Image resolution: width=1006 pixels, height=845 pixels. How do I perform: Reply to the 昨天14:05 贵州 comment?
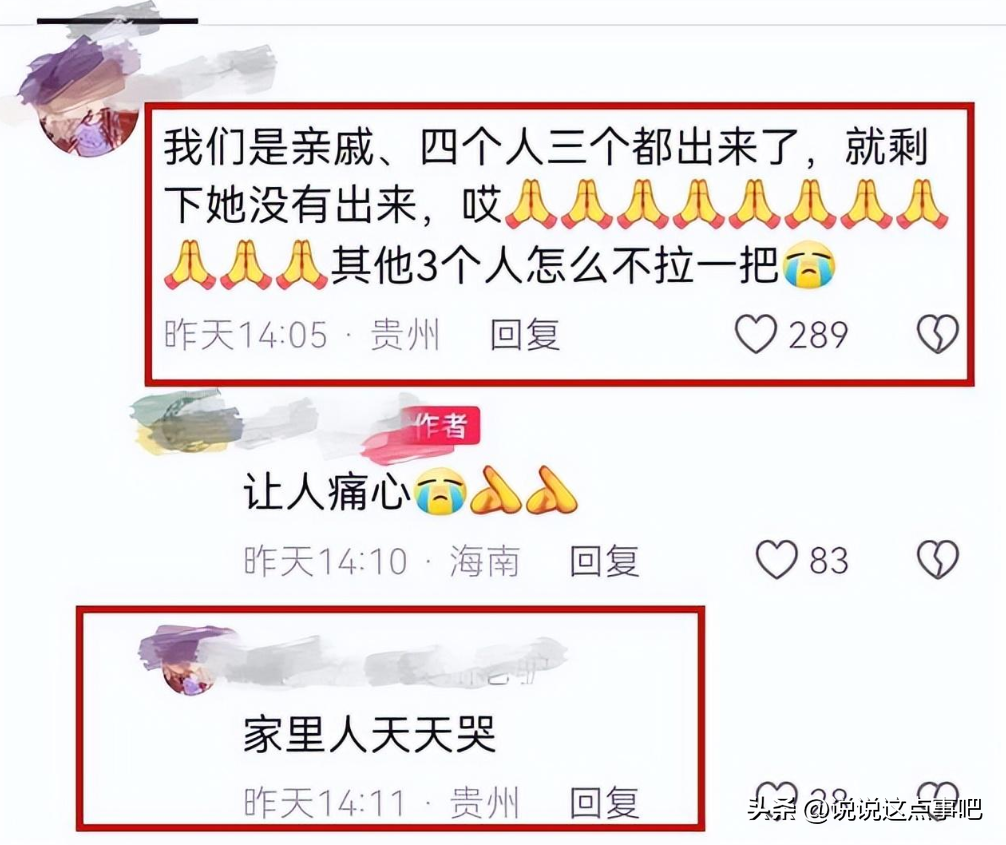click(525, 334)
